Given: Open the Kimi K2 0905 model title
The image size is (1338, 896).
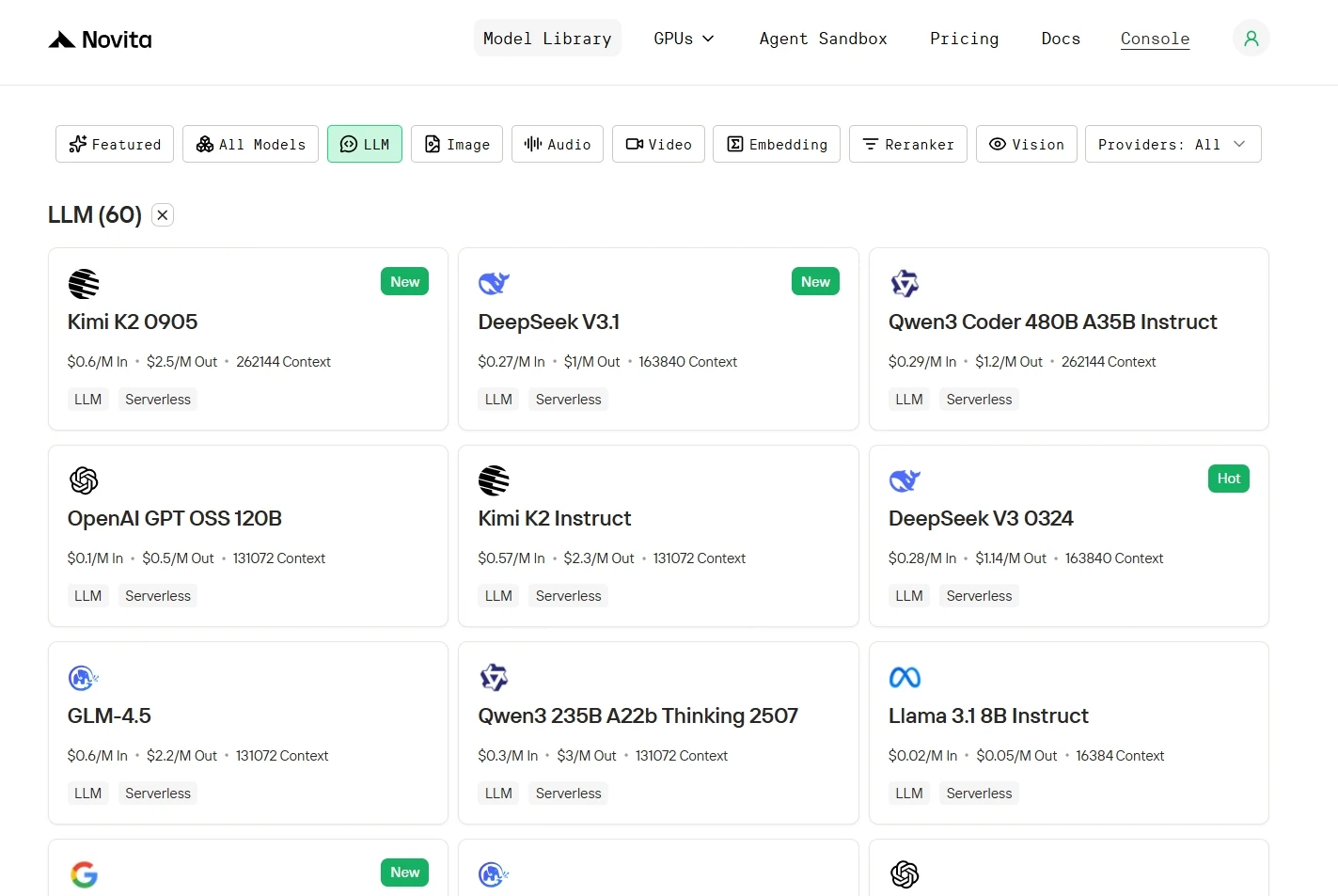Looking at the screenshot, I should [133, 322].
